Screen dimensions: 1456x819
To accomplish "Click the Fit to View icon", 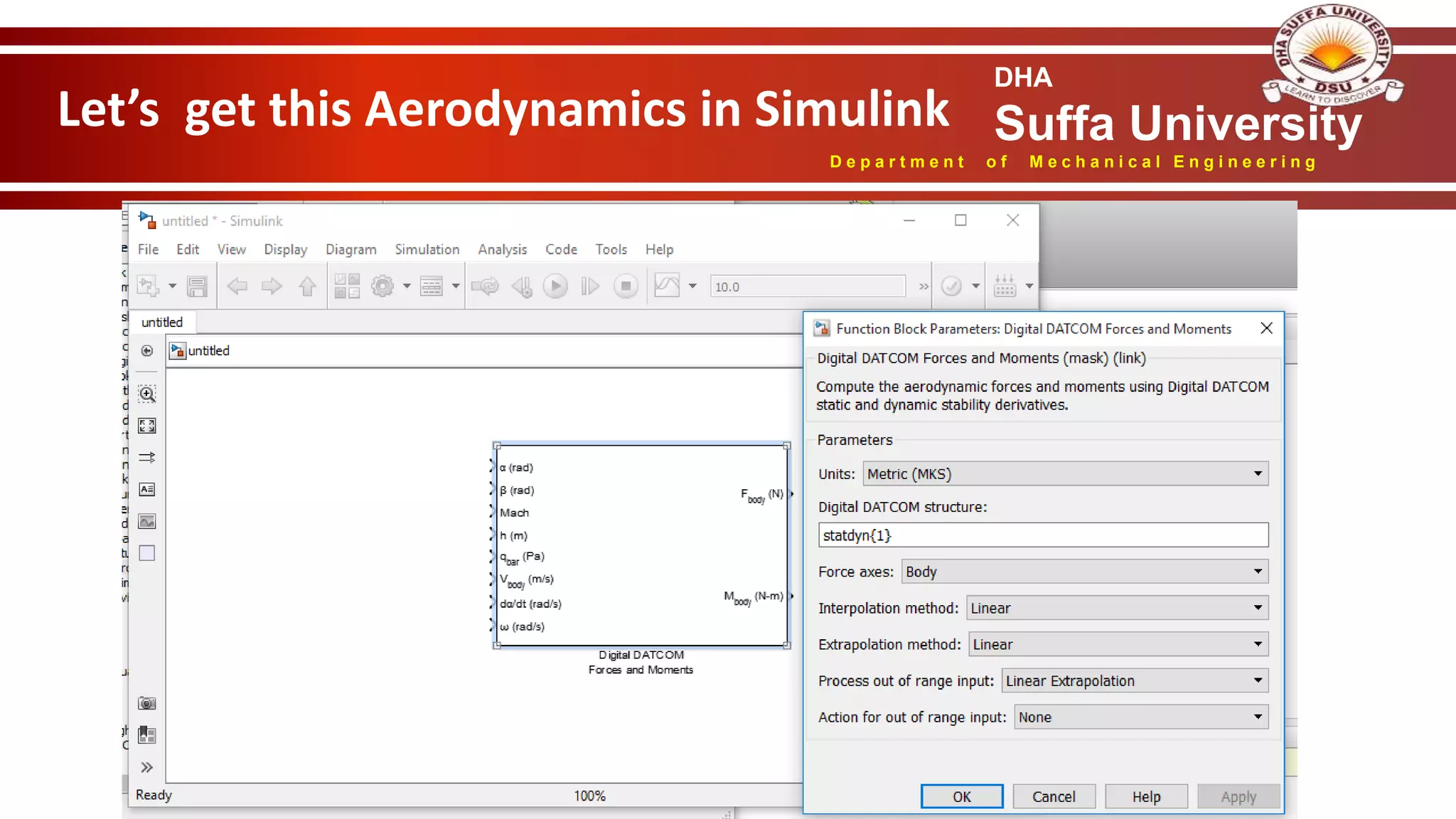I will 147,426.
